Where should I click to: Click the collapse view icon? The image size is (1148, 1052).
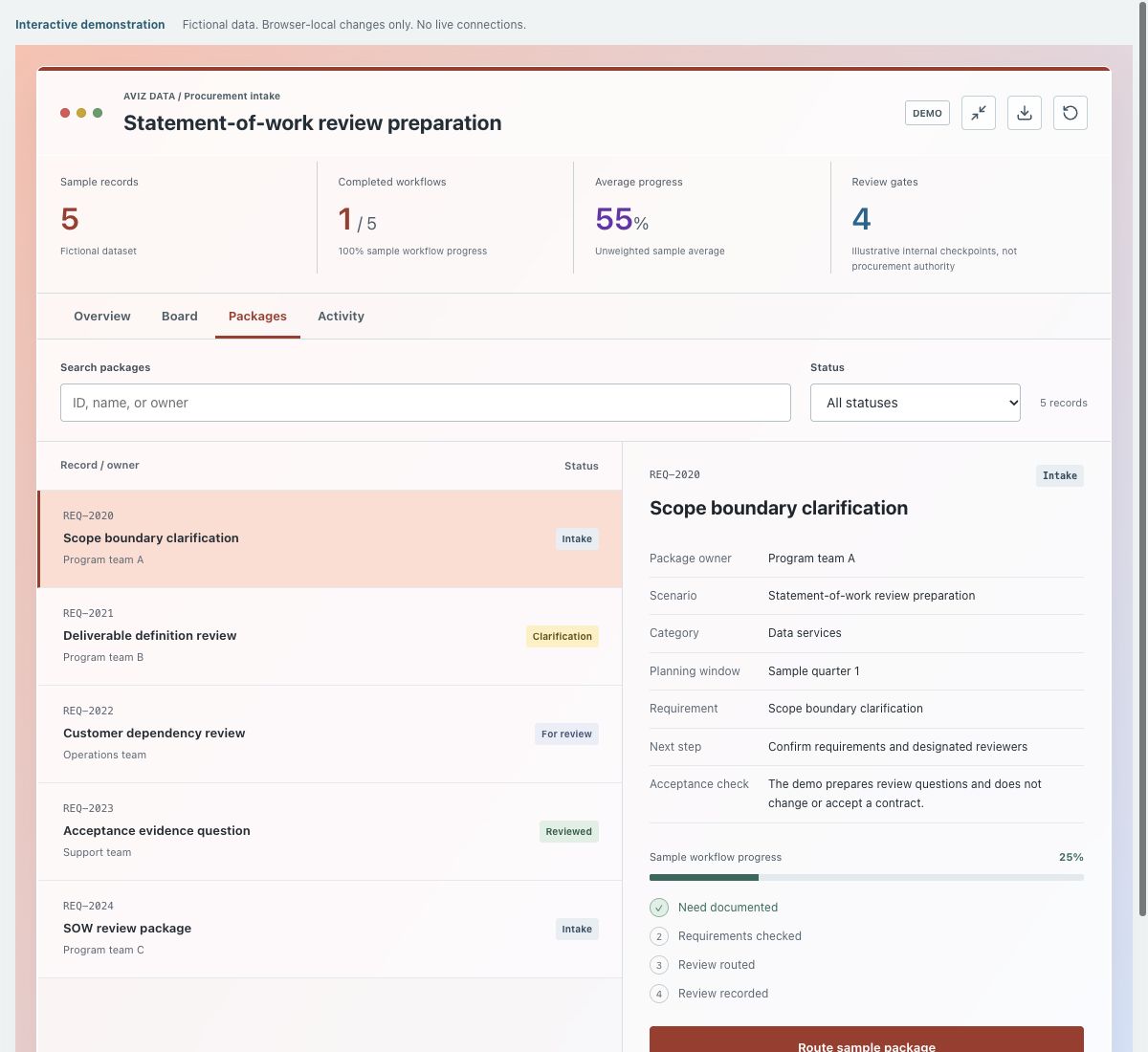(979, 113)
